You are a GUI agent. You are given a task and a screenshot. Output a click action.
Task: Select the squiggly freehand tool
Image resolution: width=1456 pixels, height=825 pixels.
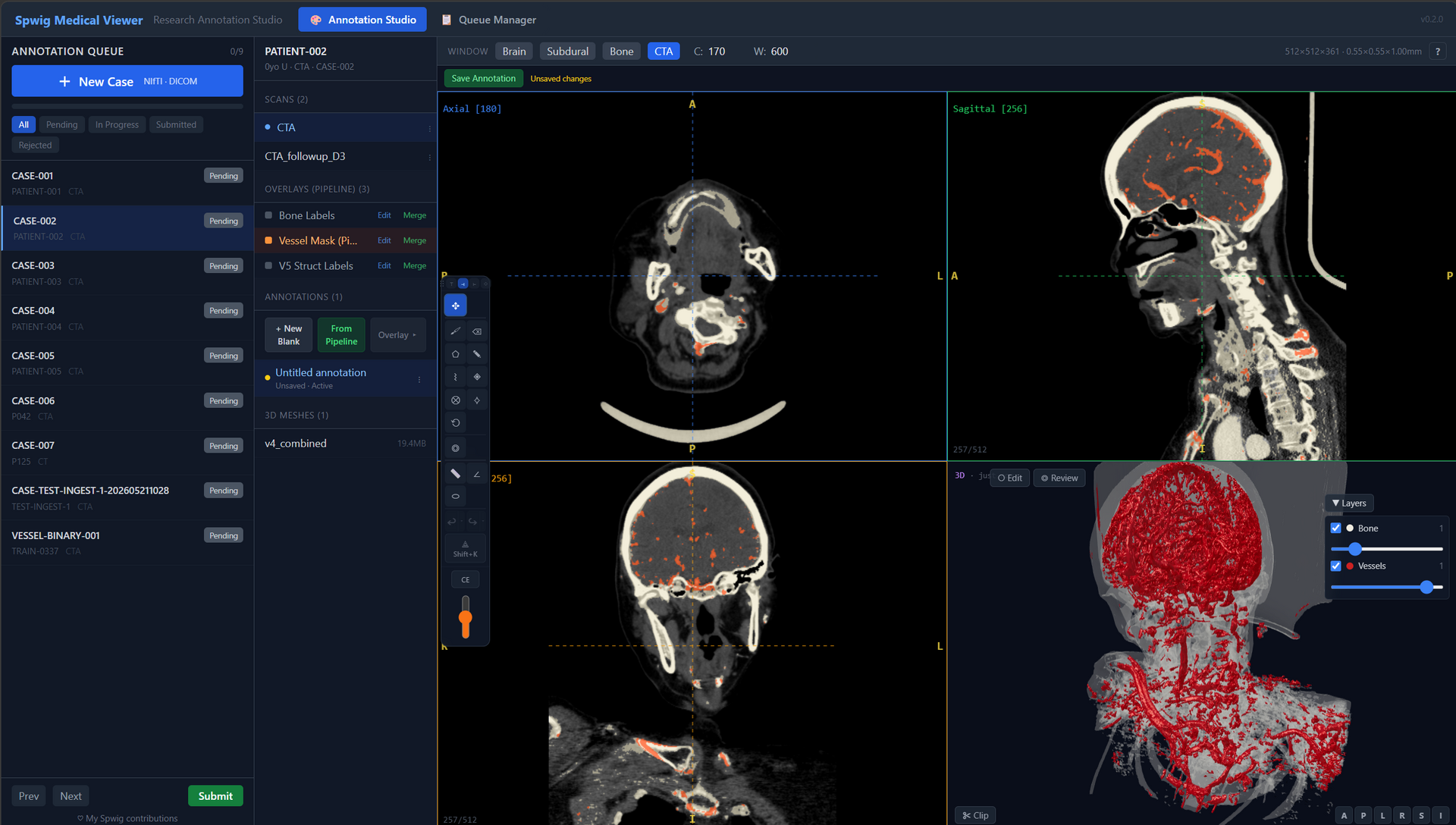click(455, 377)
